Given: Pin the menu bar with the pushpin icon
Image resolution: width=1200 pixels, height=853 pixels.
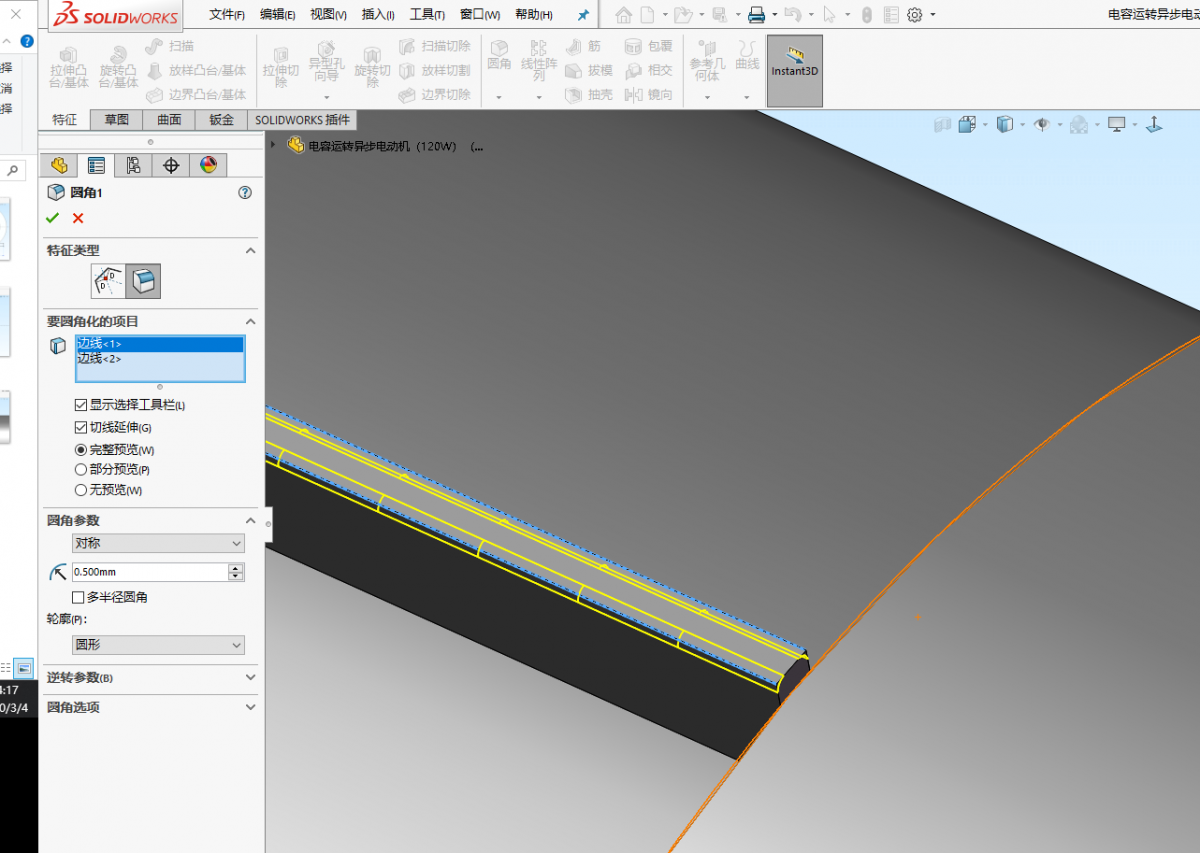Looking at the screenshot, I should coord(584,14).
